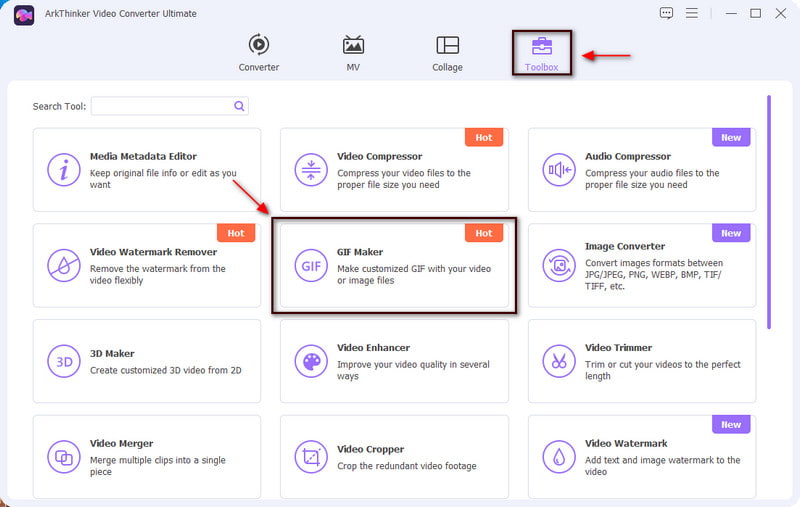Click the Media Metadata Editor info icon
The height and width of the screenshot is (507, 800).
pyautogui.click(x=64, y=170)
